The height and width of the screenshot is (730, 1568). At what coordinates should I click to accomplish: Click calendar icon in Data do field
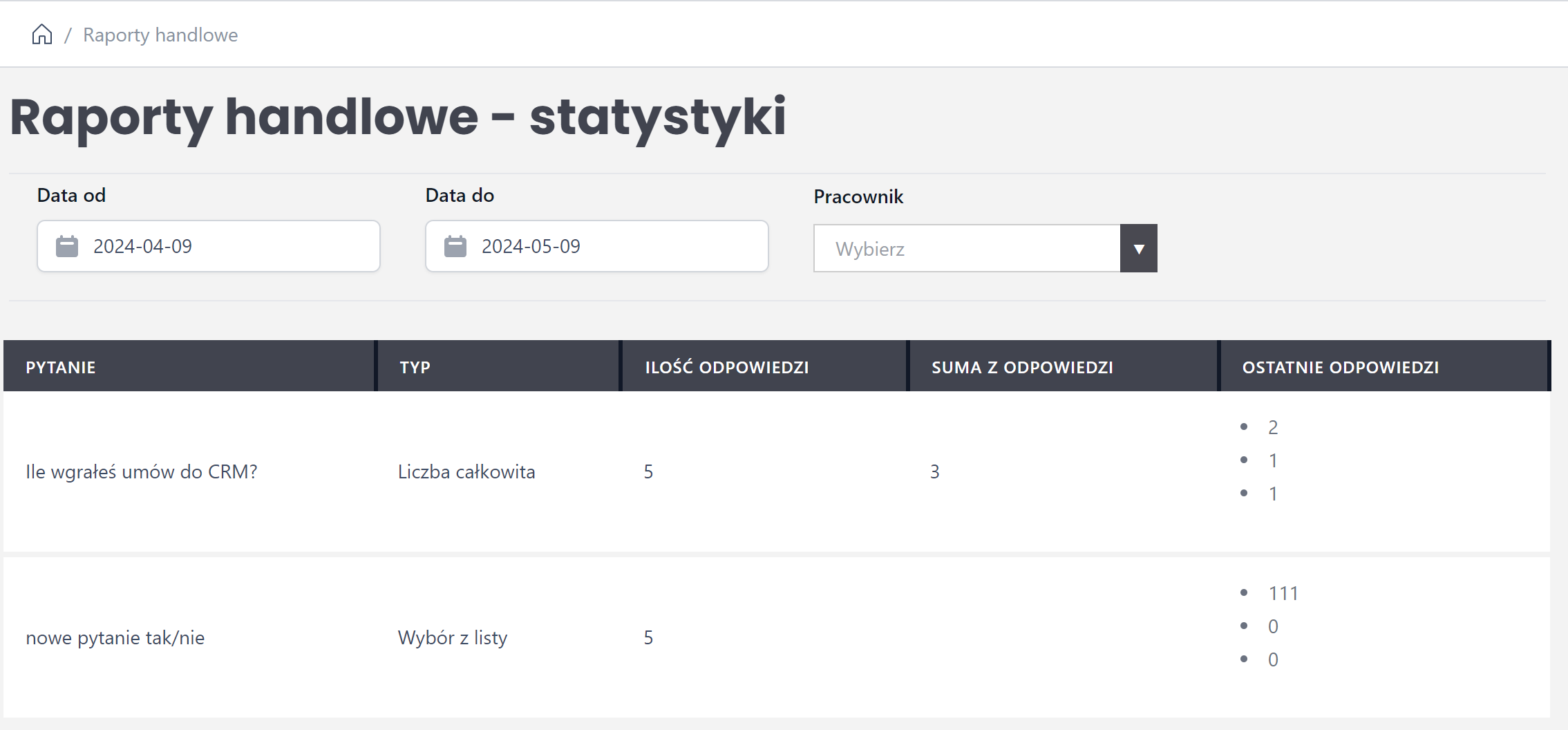(455, 246)
